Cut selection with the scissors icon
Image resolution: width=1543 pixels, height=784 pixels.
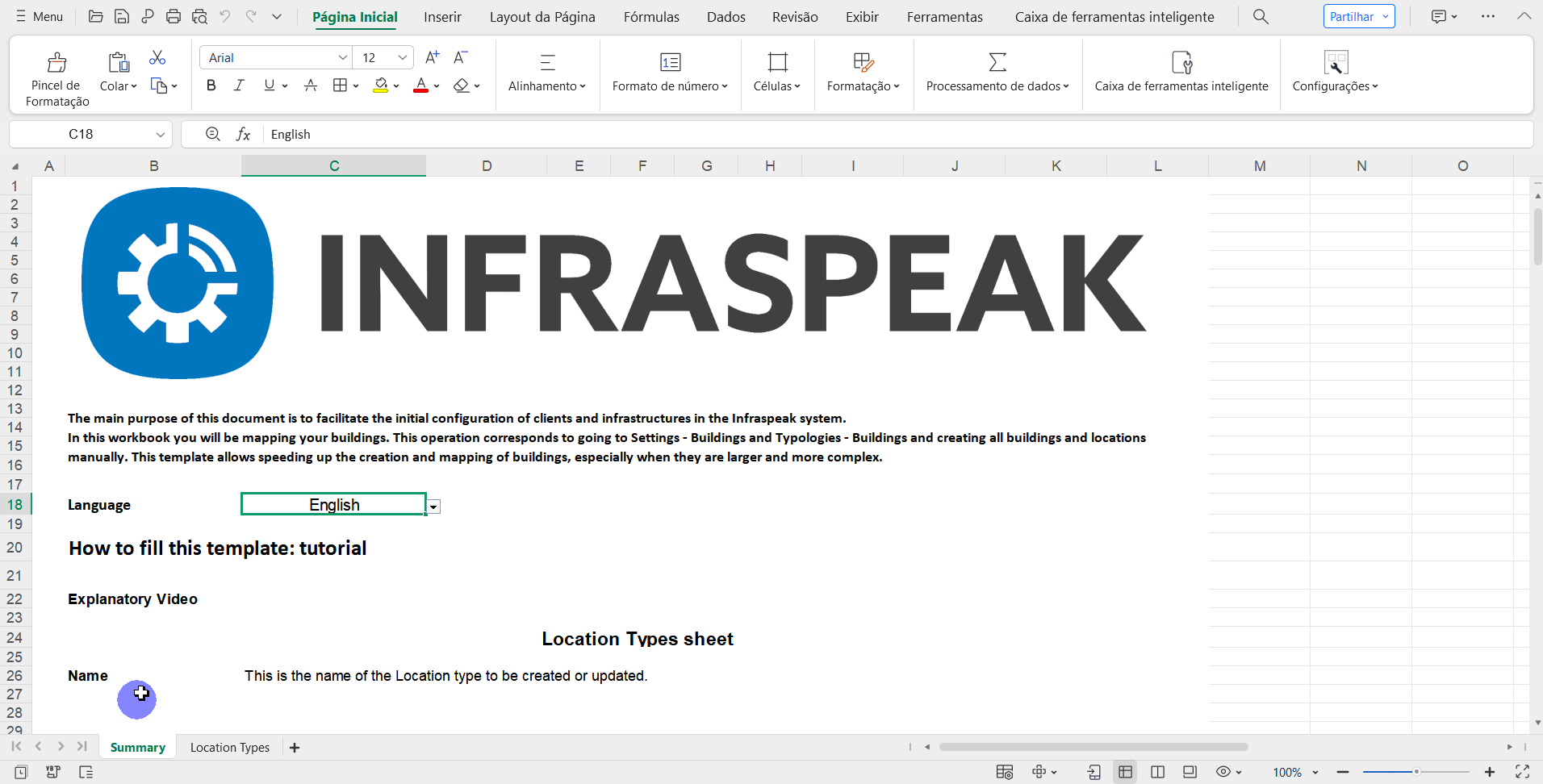157,58
